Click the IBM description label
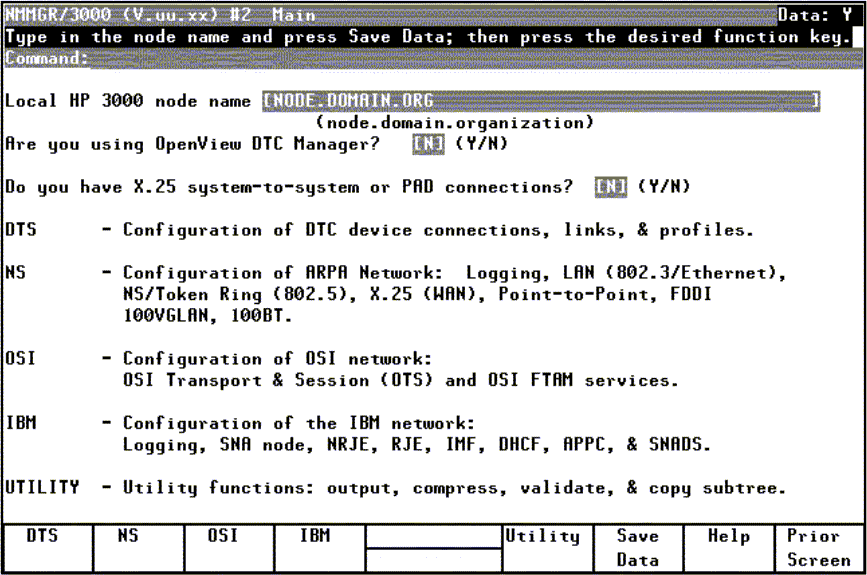 click(x=21, y=423)
